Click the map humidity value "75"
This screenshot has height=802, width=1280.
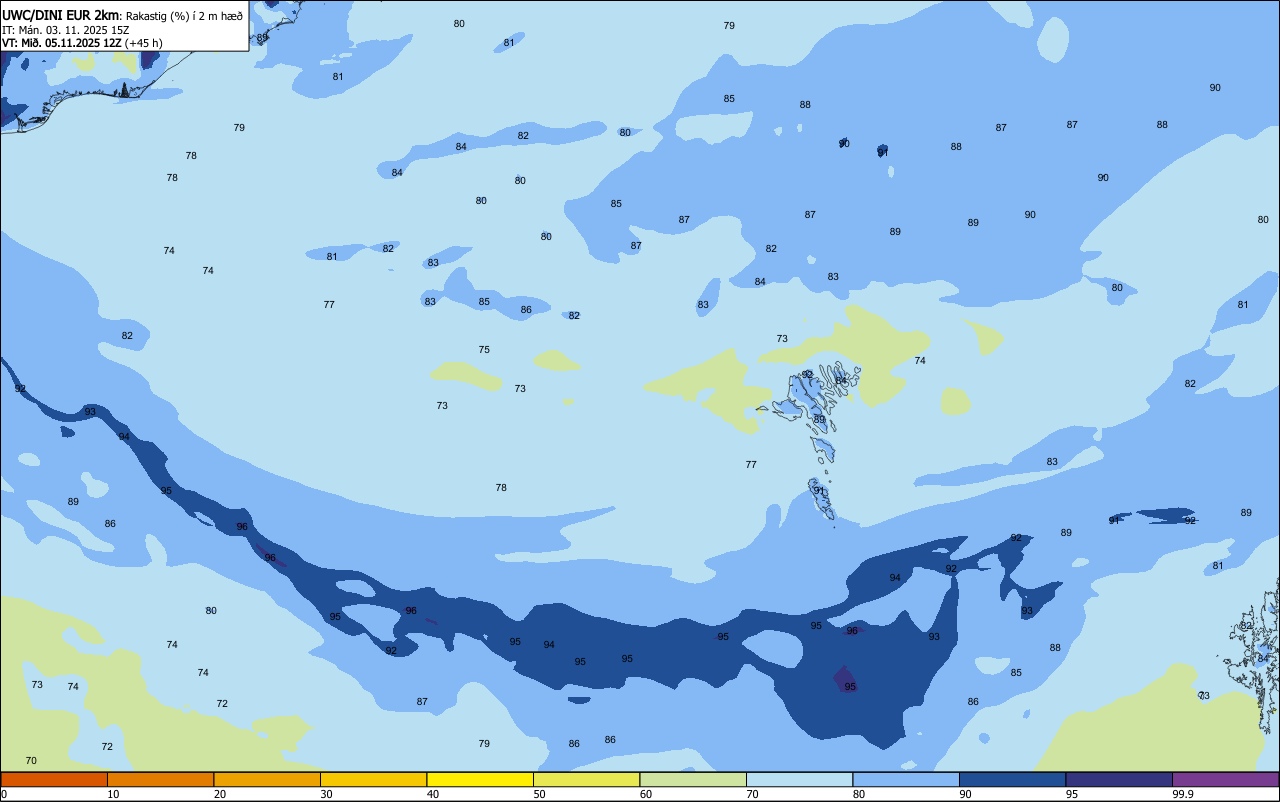pos(484,350)
